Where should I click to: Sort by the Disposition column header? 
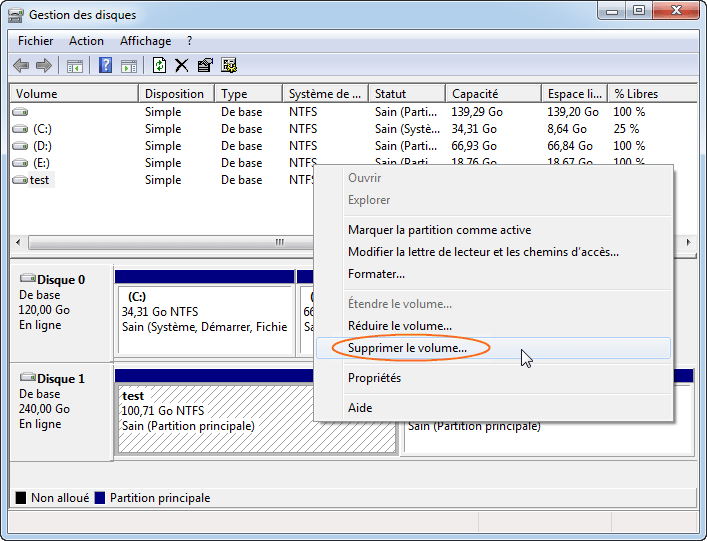[x=176, y=94]
